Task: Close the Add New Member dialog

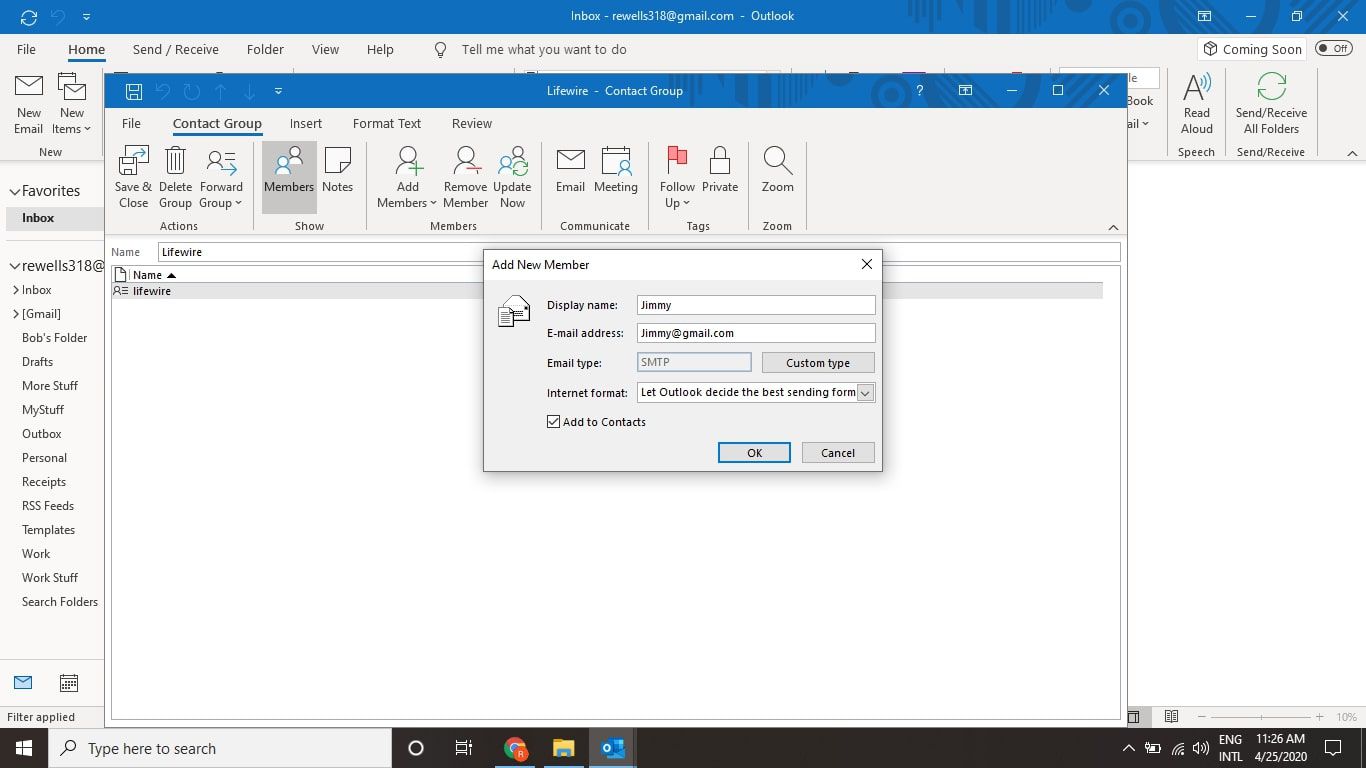Action: [867, 264]
